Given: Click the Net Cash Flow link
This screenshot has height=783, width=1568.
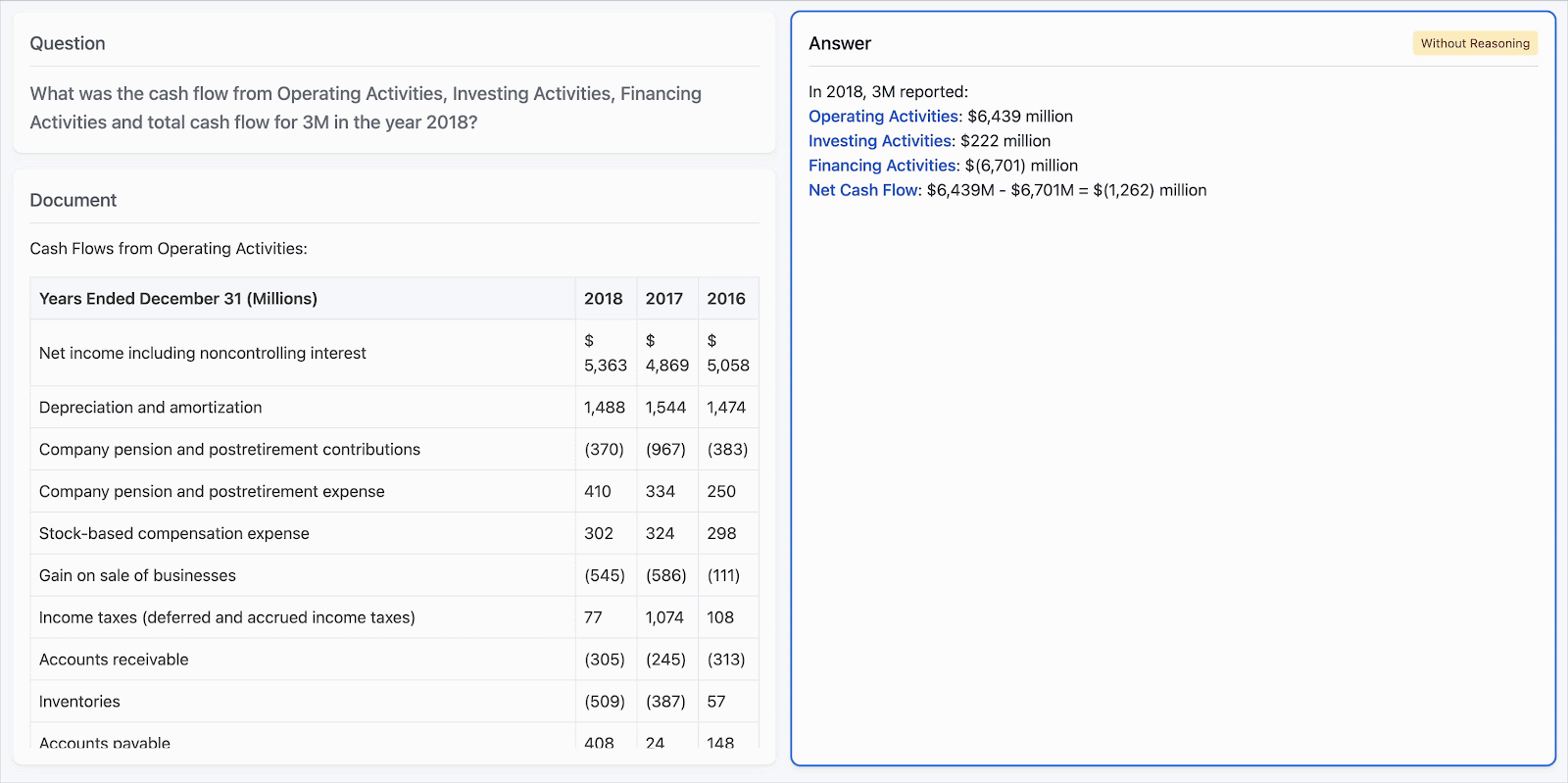Looking at the screenshot, I should pyautogui.click(x=863, y=190).
